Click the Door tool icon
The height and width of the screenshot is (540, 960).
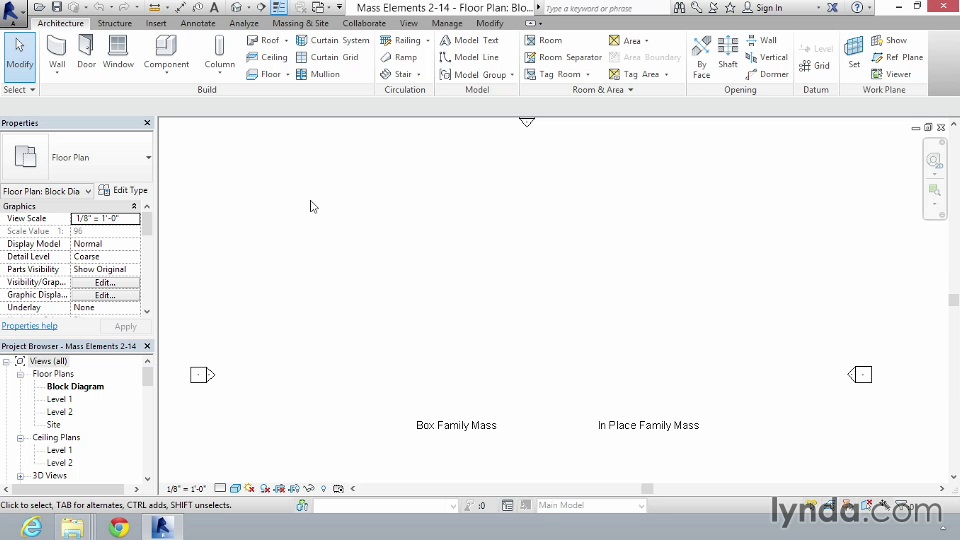coord(87,53)
